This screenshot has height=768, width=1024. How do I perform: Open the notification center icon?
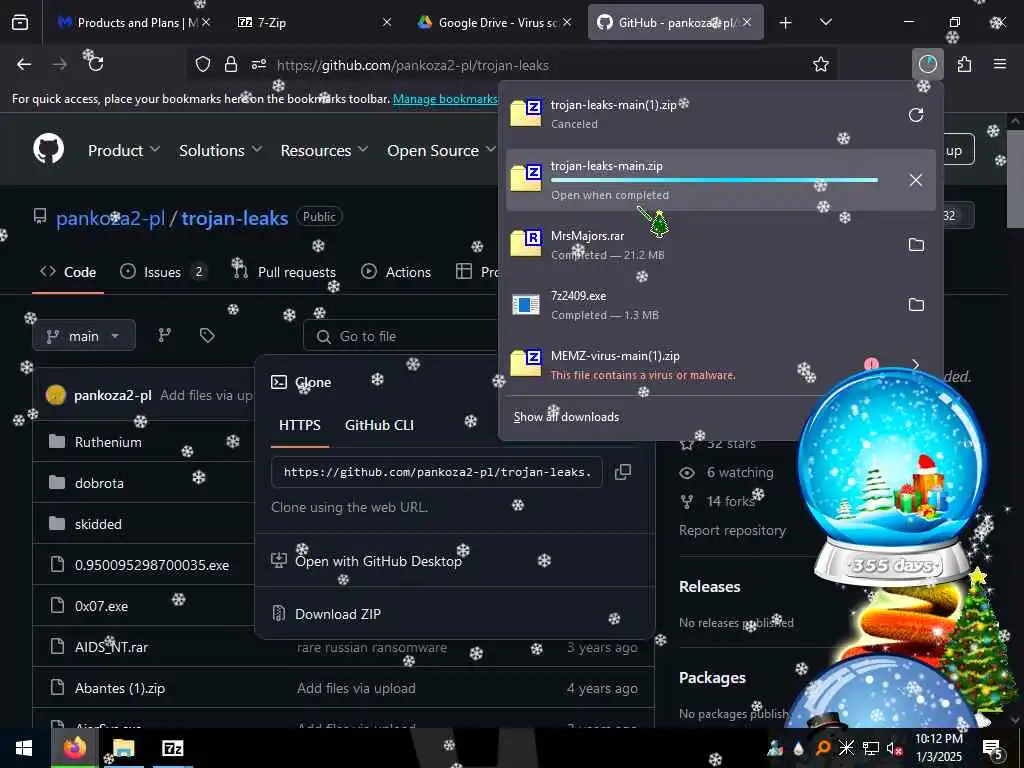point(993,748)
